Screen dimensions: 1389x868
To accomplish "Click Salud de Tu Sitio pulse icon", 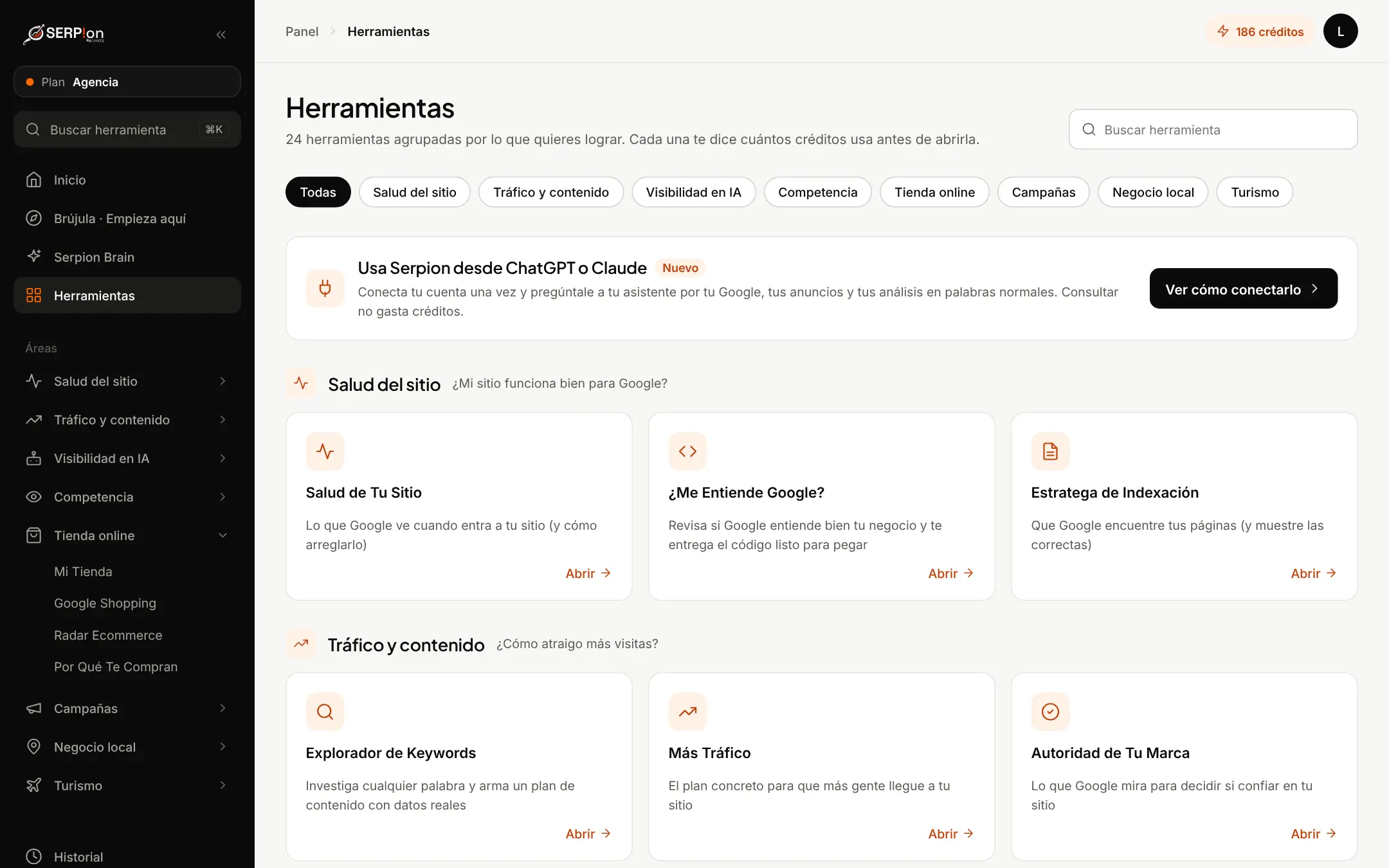I will (x=325, y=451).
